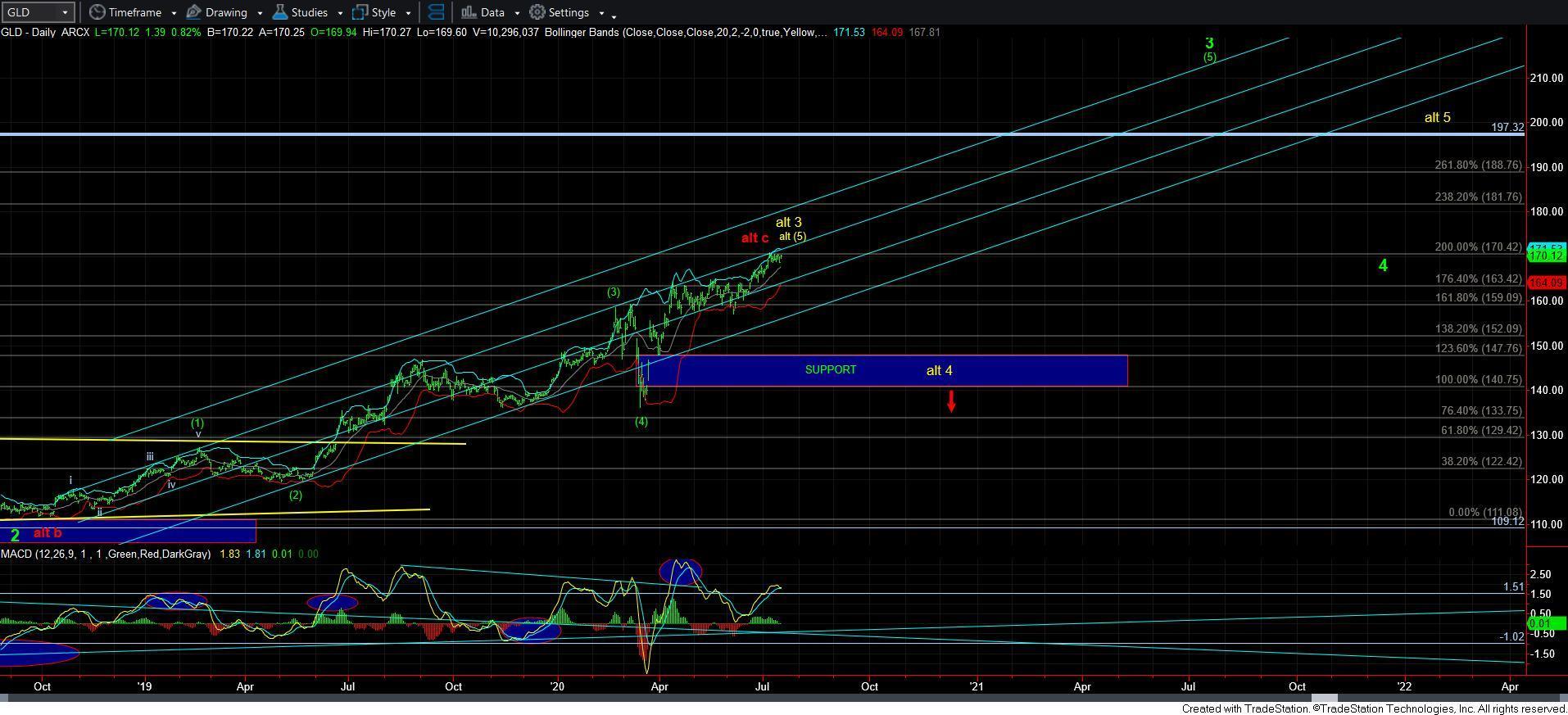The height and width of the screenshot is (715, 1568).
Task: Click the 161.80% (159.09) Fibonacci label
Action: tap(1478, 298)
